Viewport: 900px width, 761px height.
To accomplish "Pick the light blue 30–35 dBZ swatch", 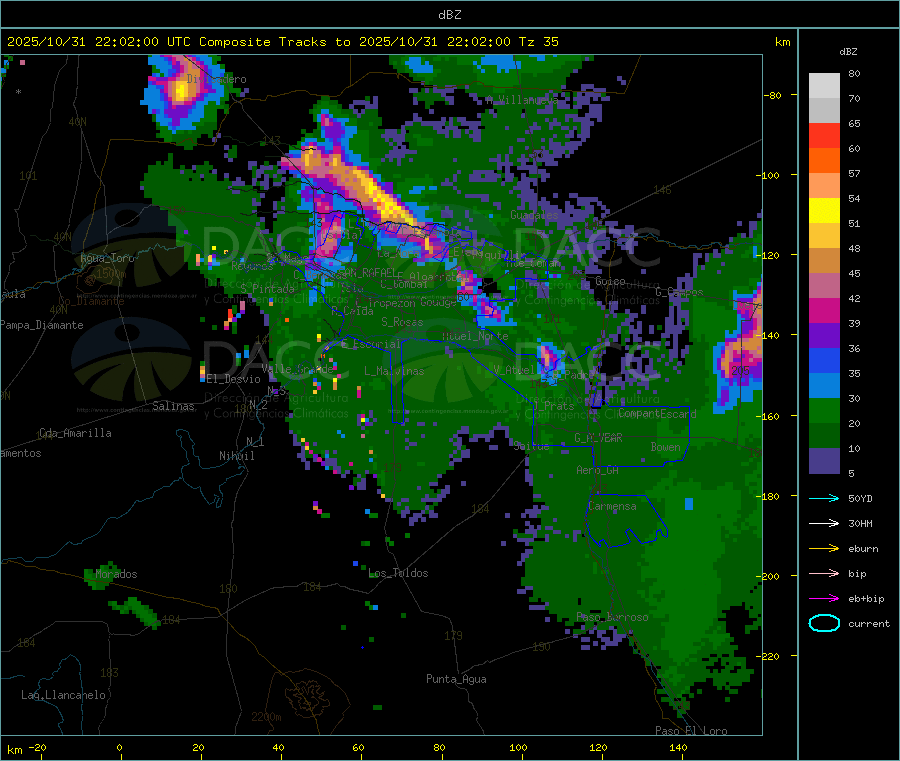I will tap(824, 386).
